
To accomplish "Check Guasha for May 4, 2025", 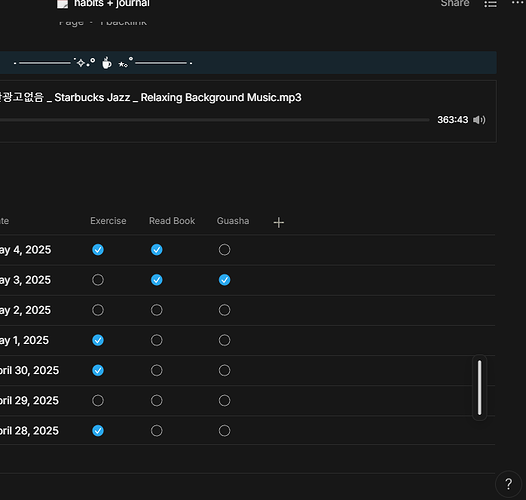I will coord(224,250).
